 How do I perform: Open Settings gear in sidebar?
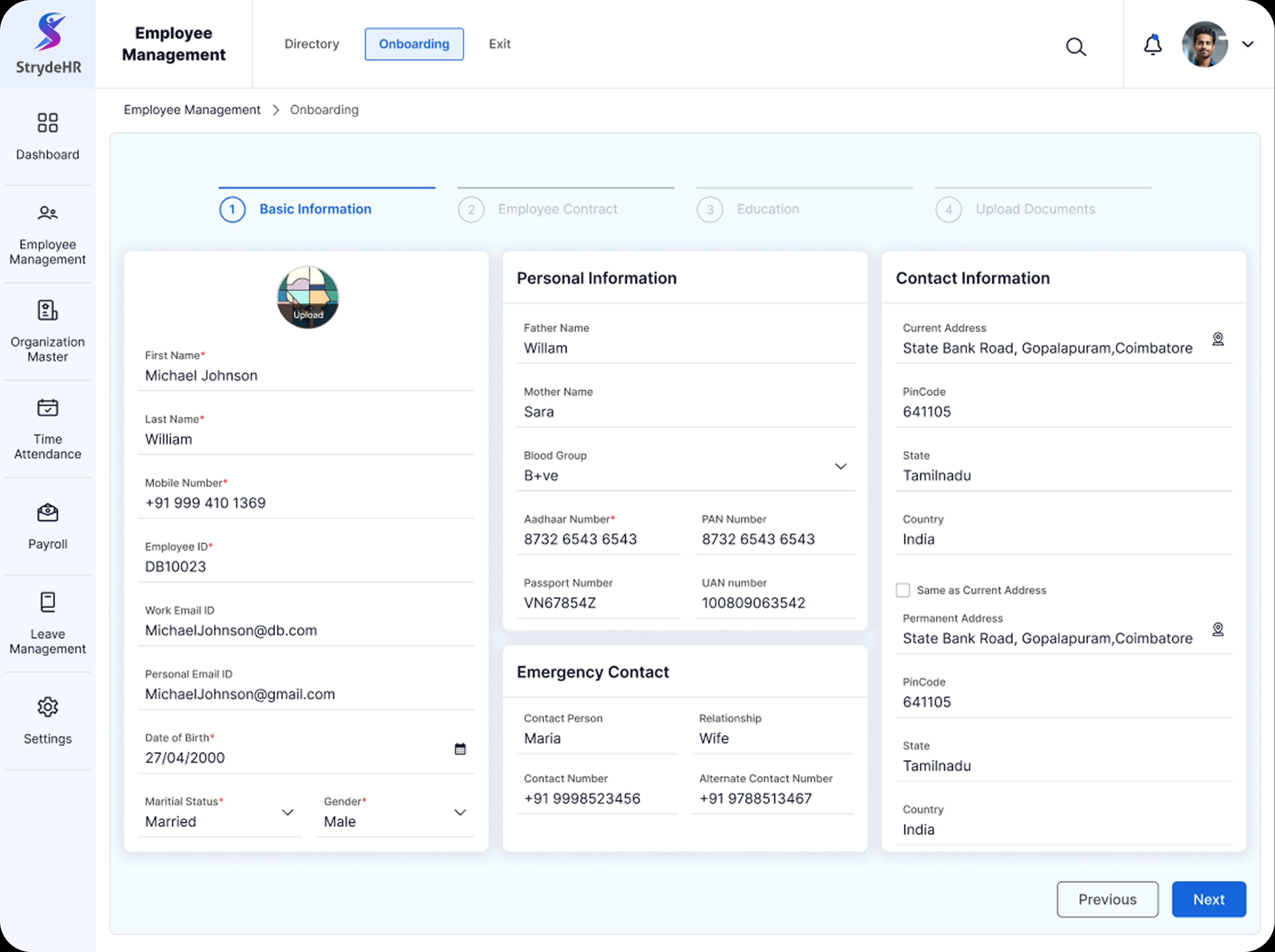pyautogui.click(x=47, y=707)
